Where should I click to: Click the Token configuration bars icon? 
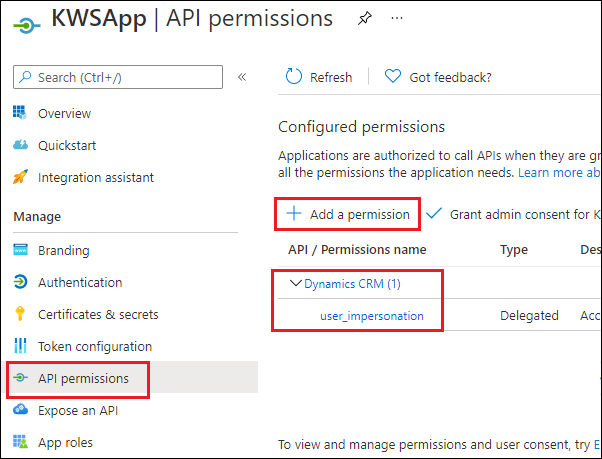point(20,345)
